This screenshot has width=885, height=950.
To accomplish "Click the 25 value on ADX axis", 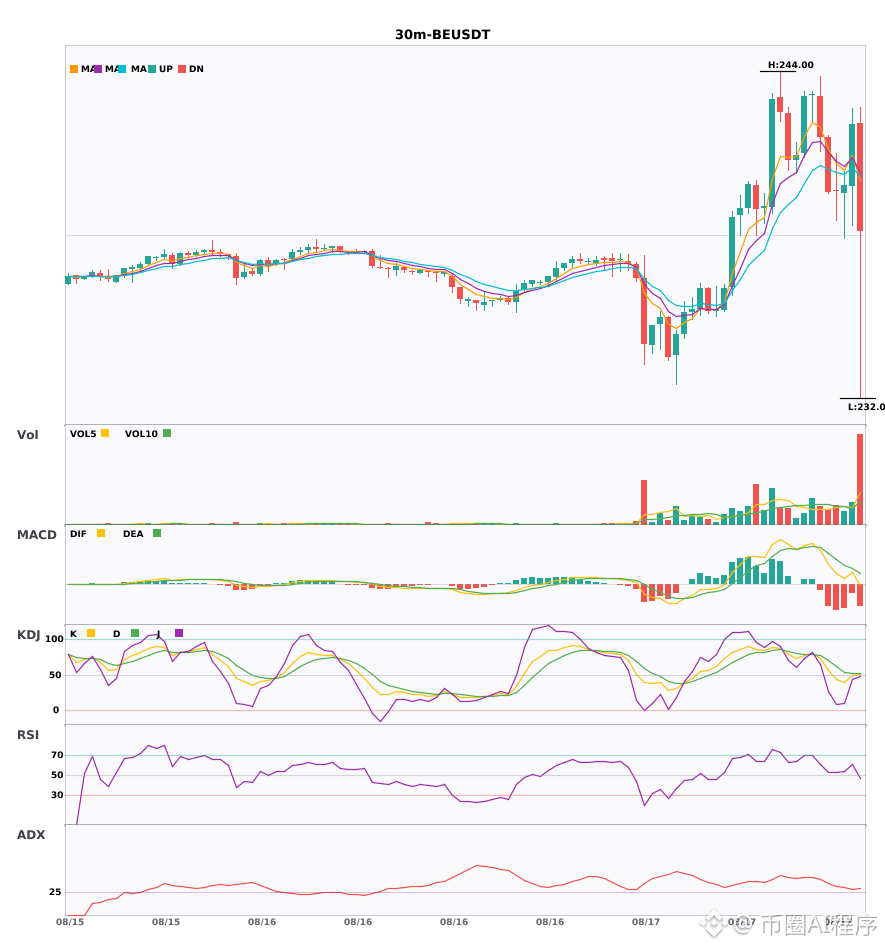I will pyautogui.click(x=55, y=892).
